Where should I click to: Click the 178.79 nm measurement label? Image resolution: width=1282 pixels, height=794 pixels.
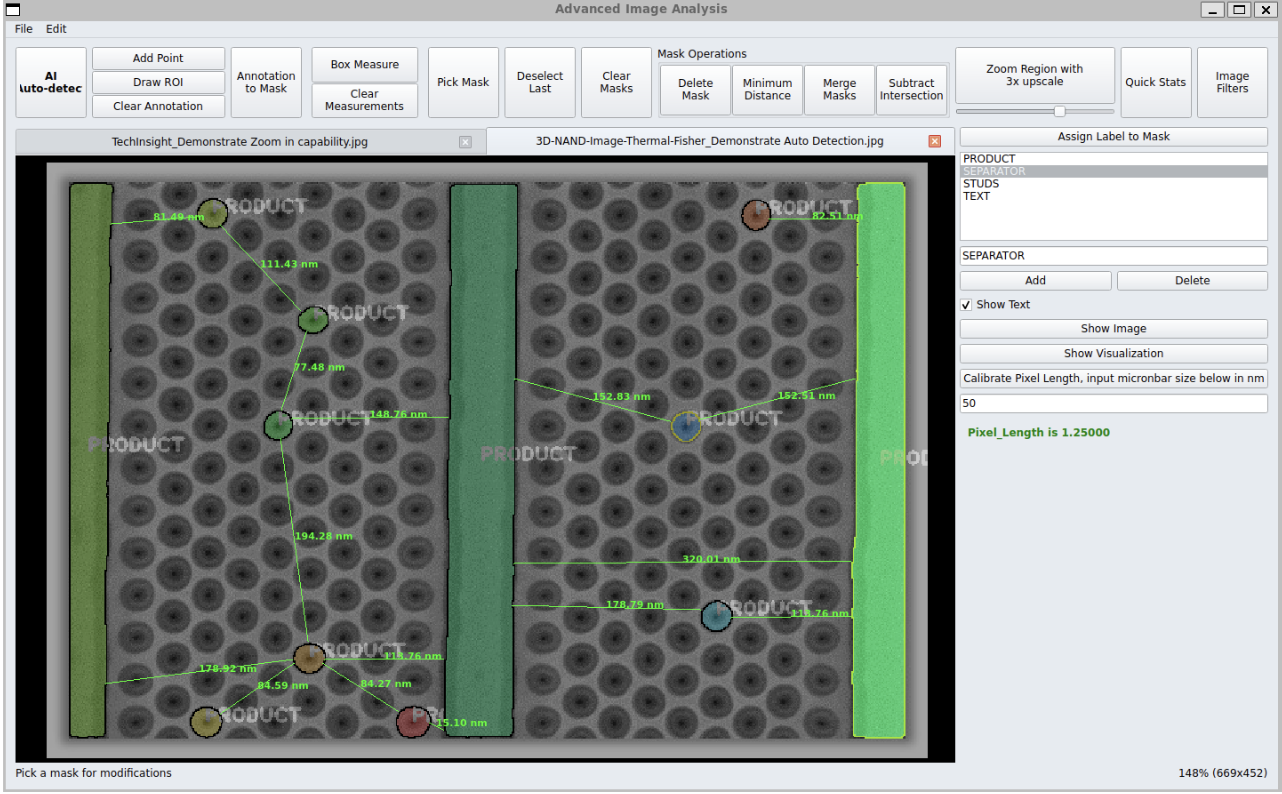(635, 605)
